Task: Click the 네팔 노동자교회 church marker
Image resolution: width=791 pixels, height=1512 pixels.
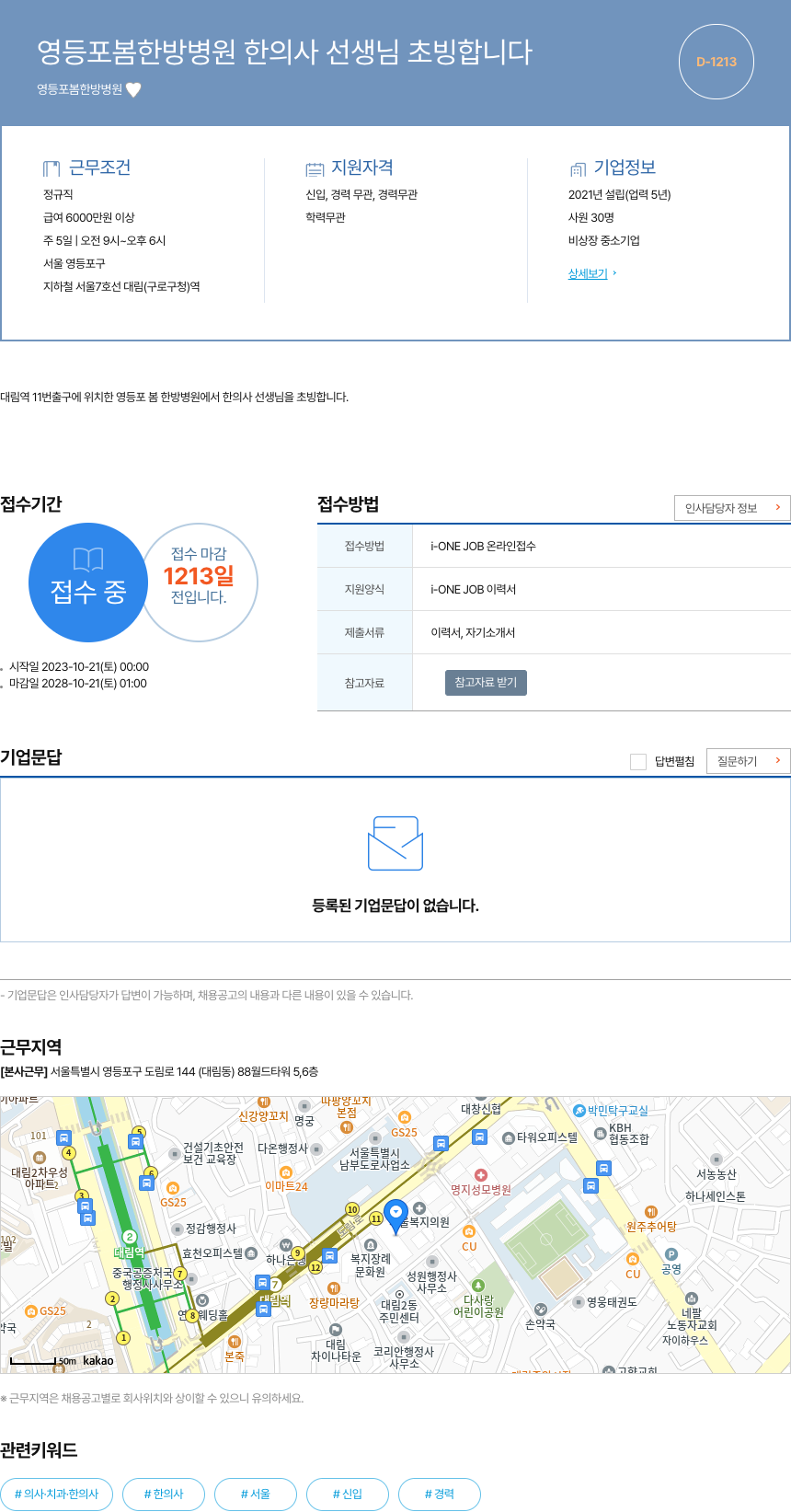Action: tap(692, 1298)
